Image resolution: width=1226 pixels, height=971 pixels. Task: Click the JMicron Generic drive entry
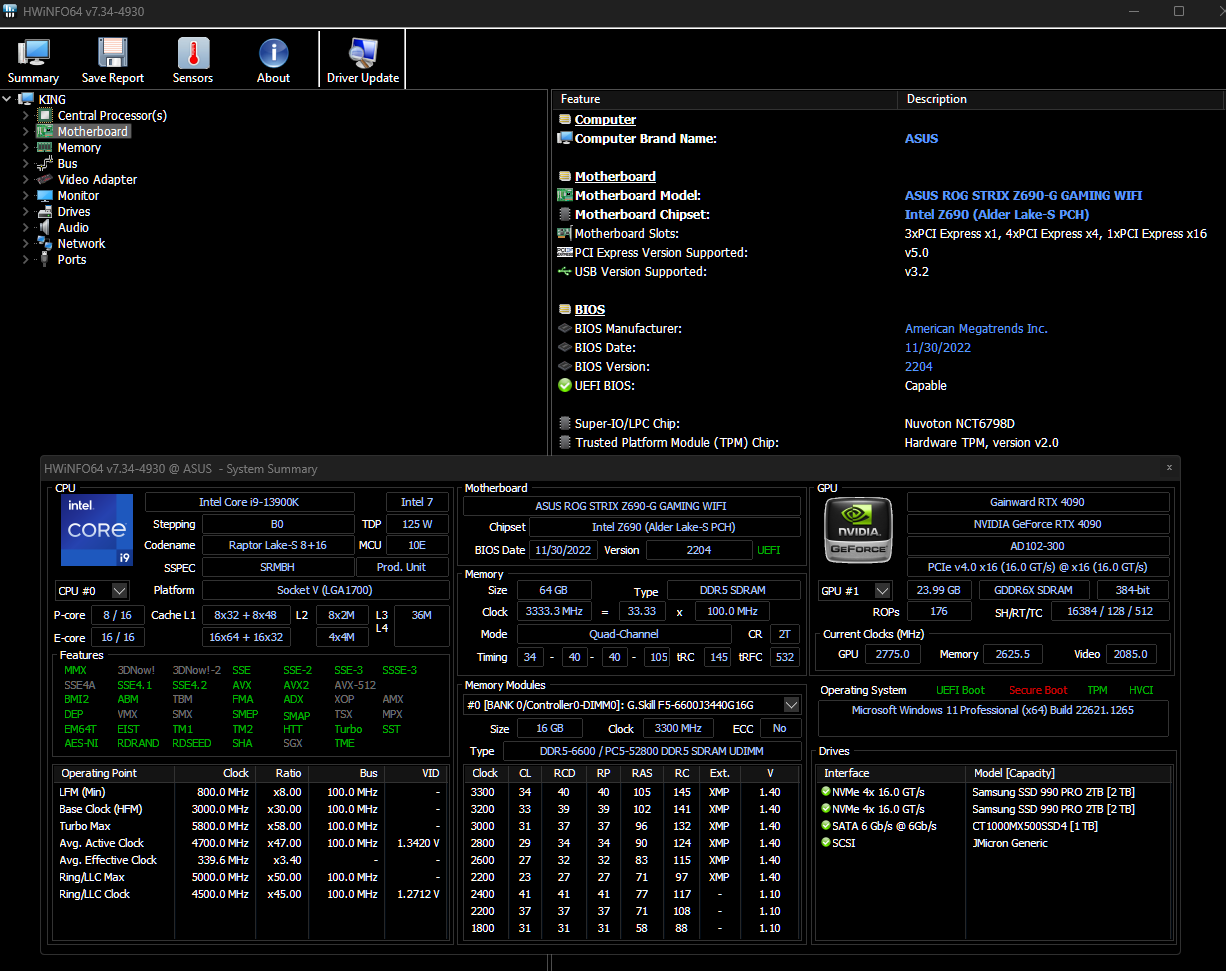click(x=1010, y=843)
